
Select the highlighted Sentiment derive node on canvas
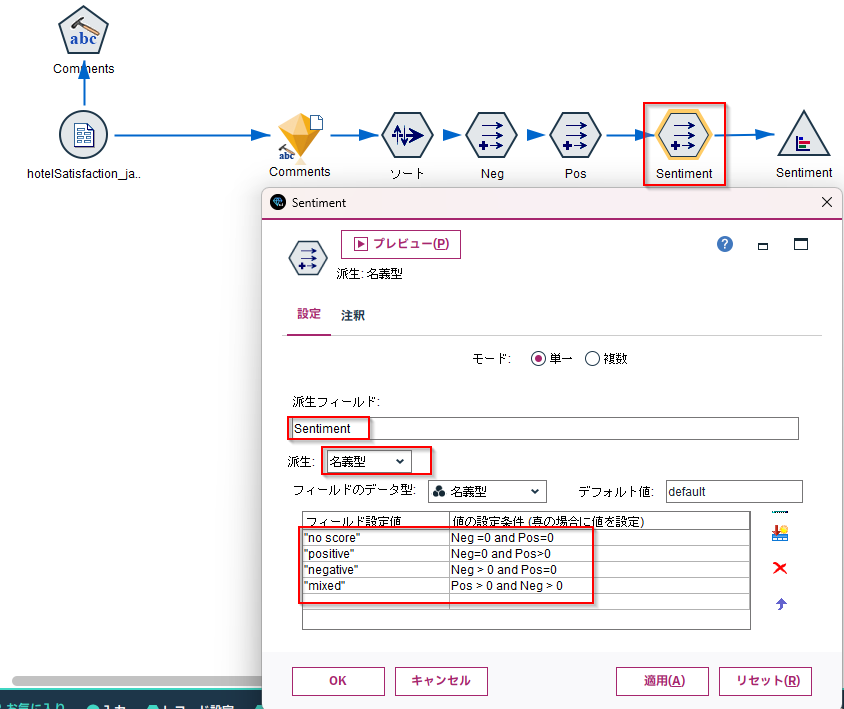[684, 135]
